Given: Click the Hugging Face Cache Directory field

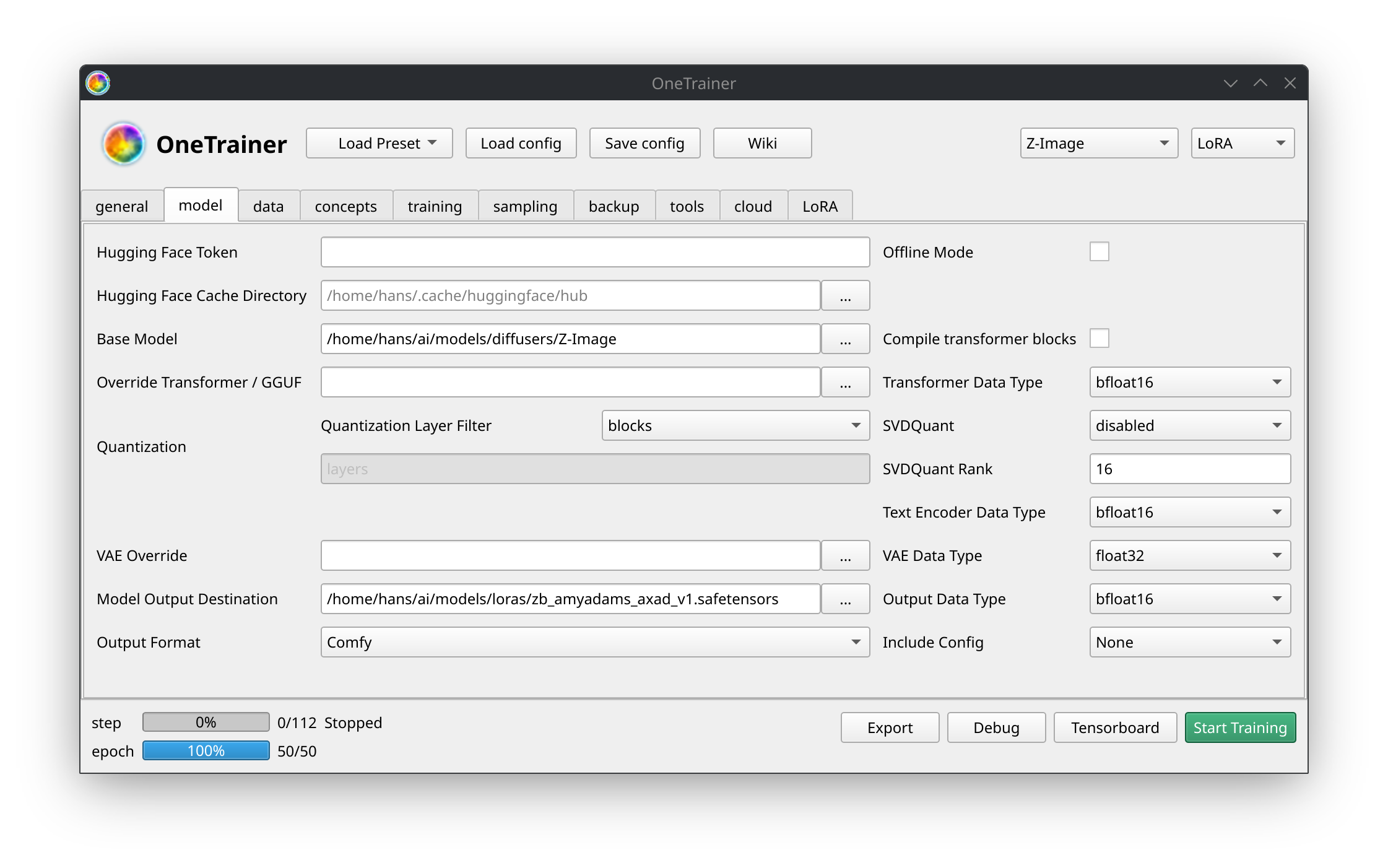Looking at the screenshot, I should (570, 295).
